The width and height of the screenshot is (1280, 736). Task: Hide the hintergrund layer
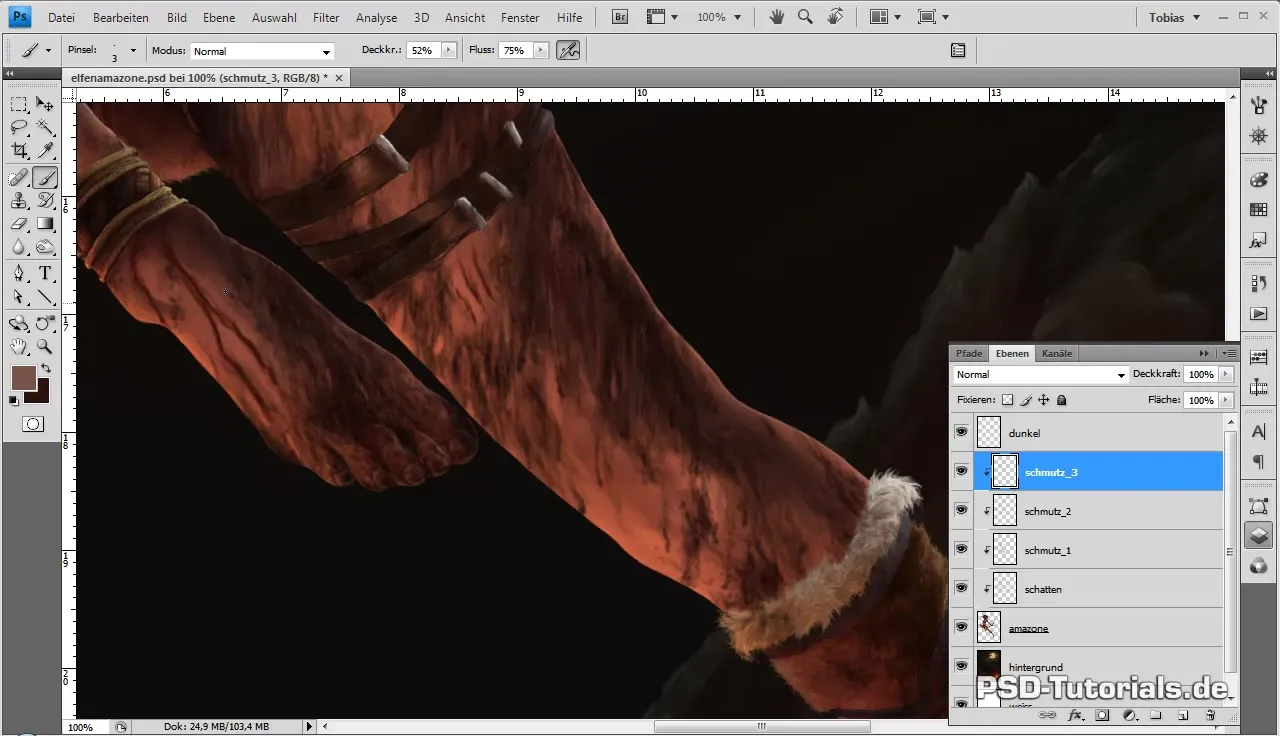961,666
